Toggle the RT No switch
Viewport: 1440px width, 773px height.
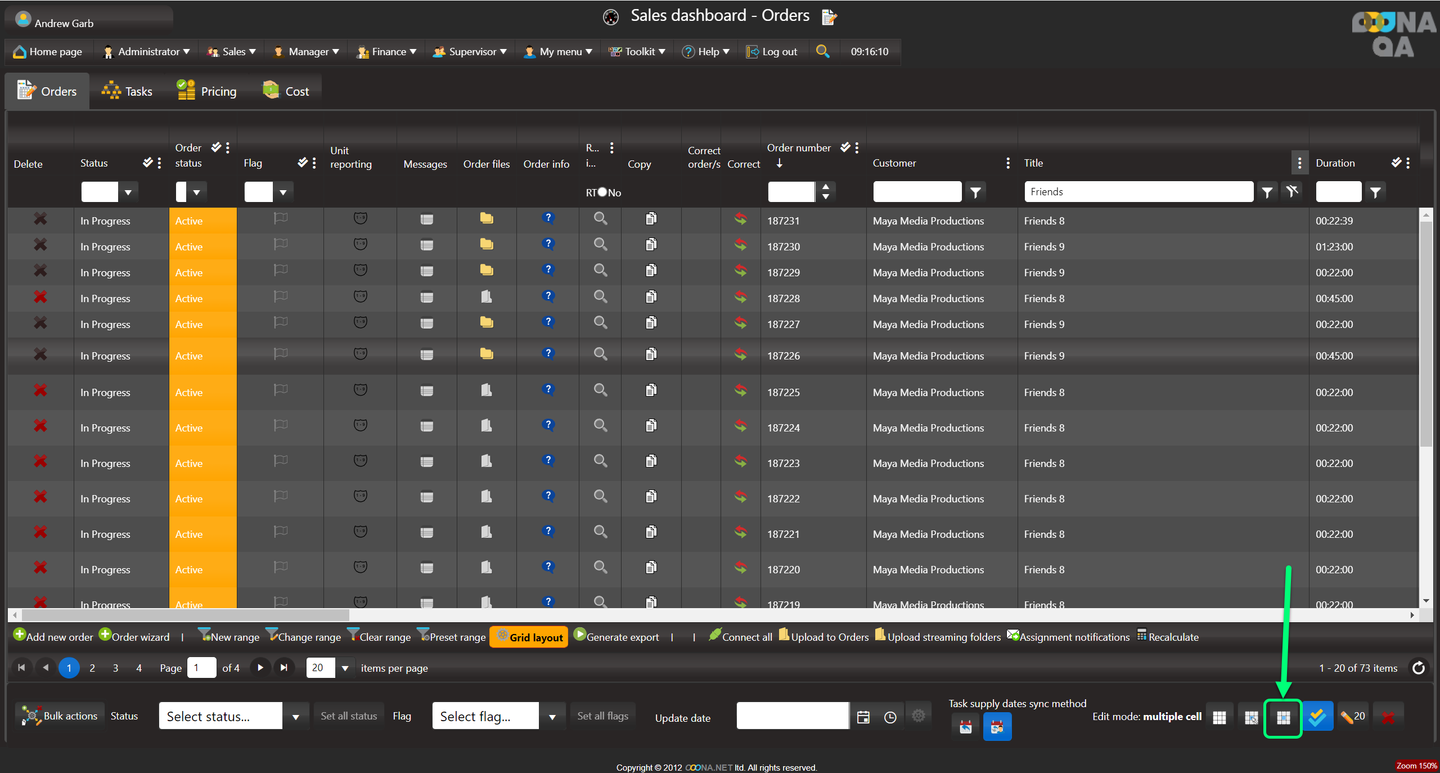(x=602, y=192)
